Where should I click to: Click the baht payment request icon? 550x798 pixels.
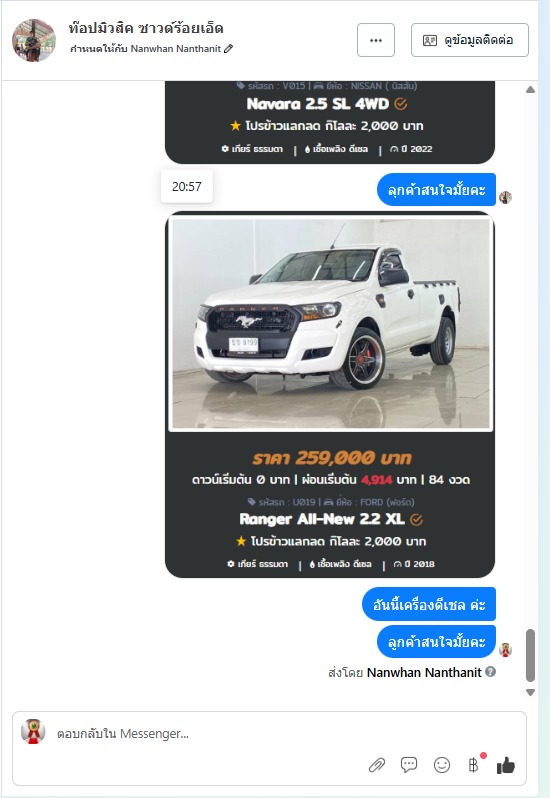473,764
